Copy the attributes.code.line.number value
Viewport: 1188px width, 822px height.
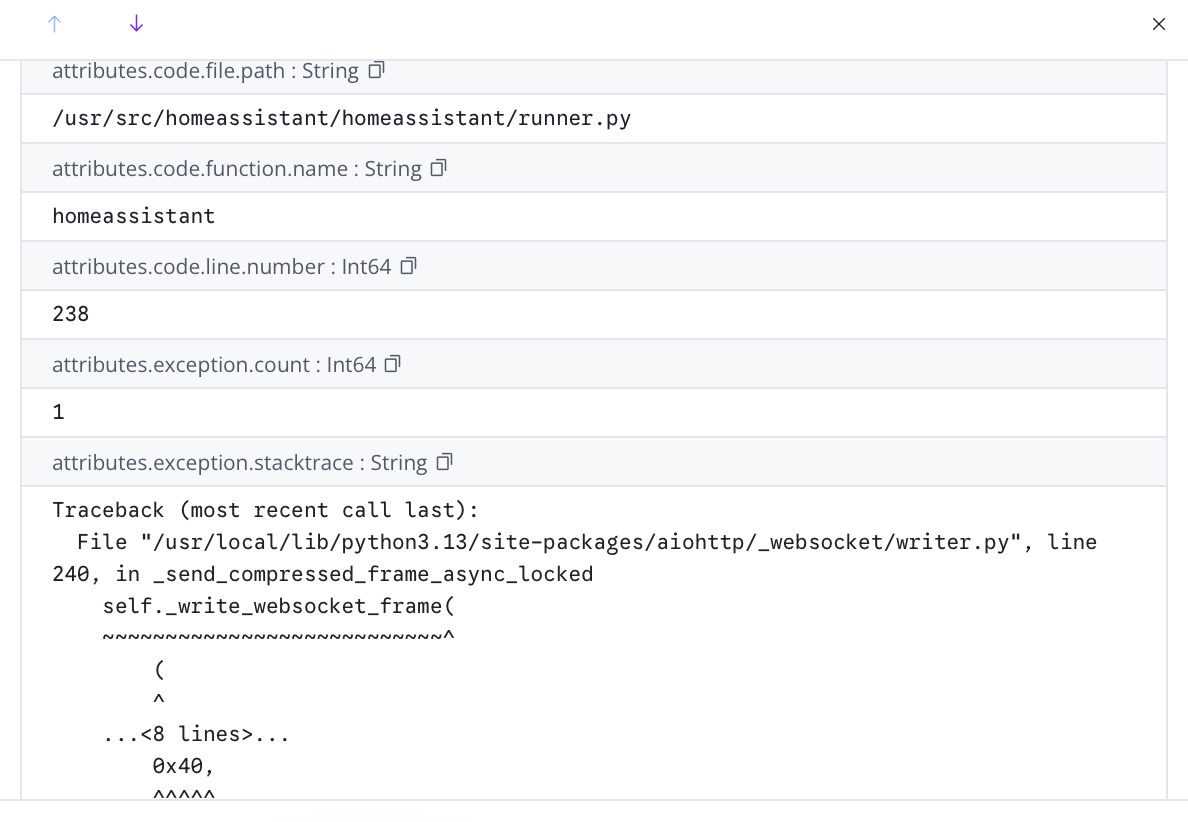click(x=408, y=266)
